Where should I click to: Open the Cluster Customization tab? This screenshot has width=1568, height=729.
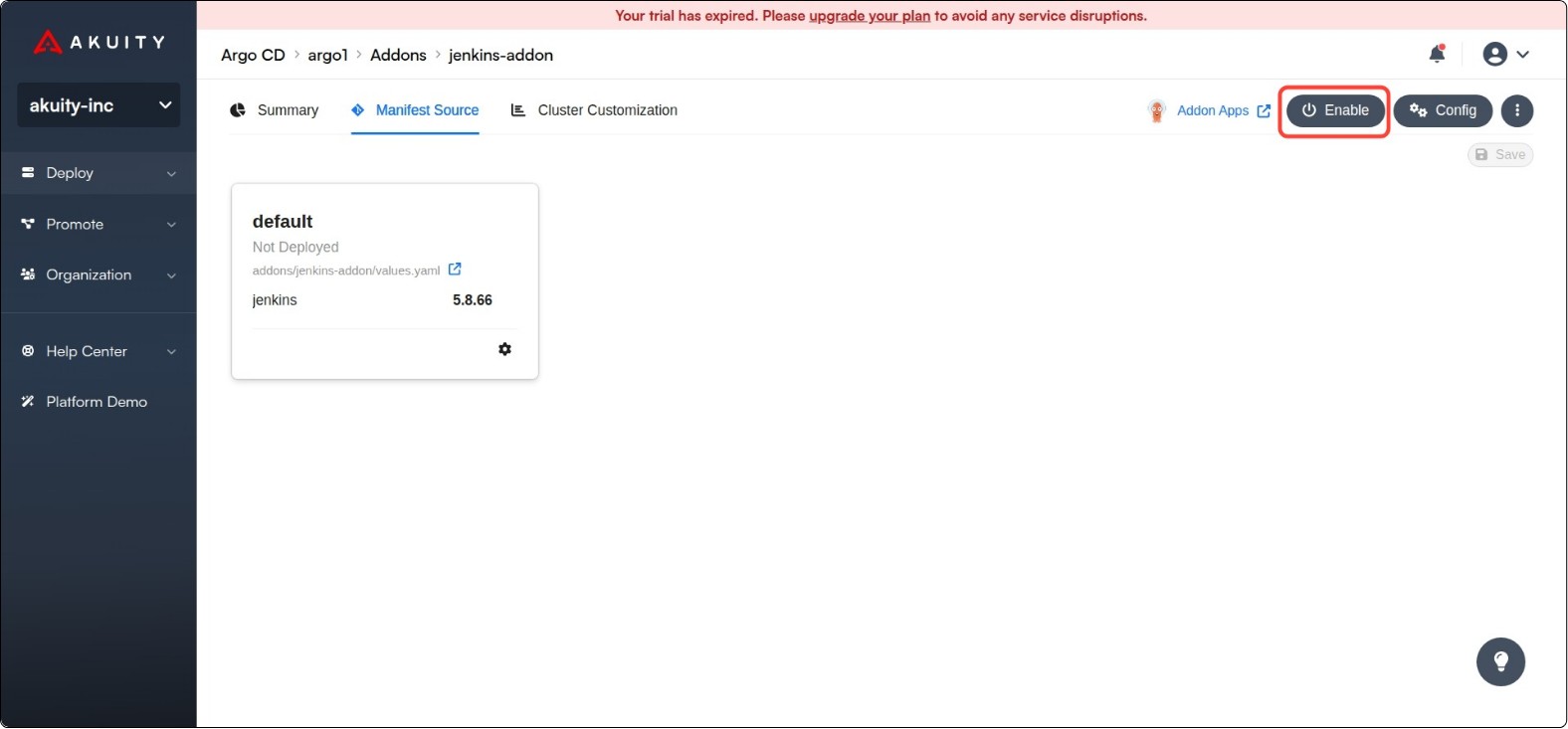click(594, 110)
